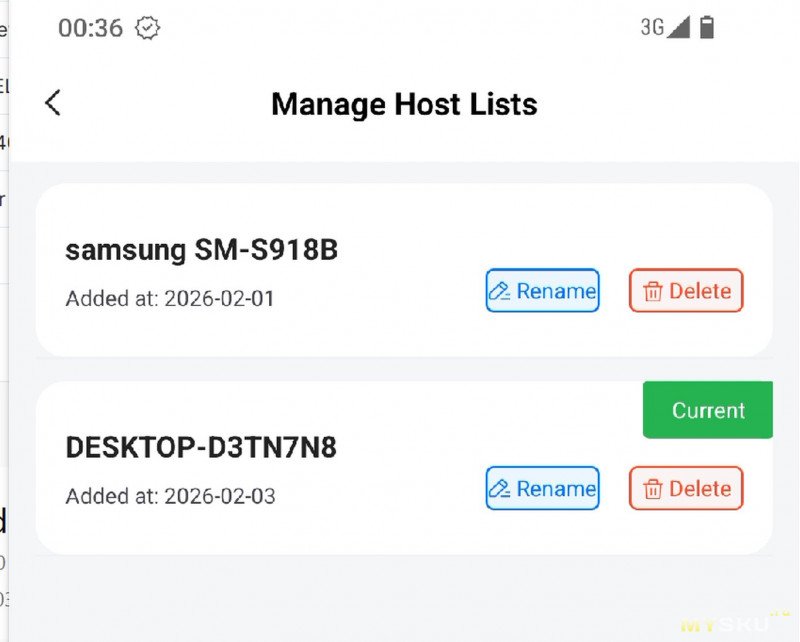Tap the Added at 2026-02-03 date text

(170, 496)
